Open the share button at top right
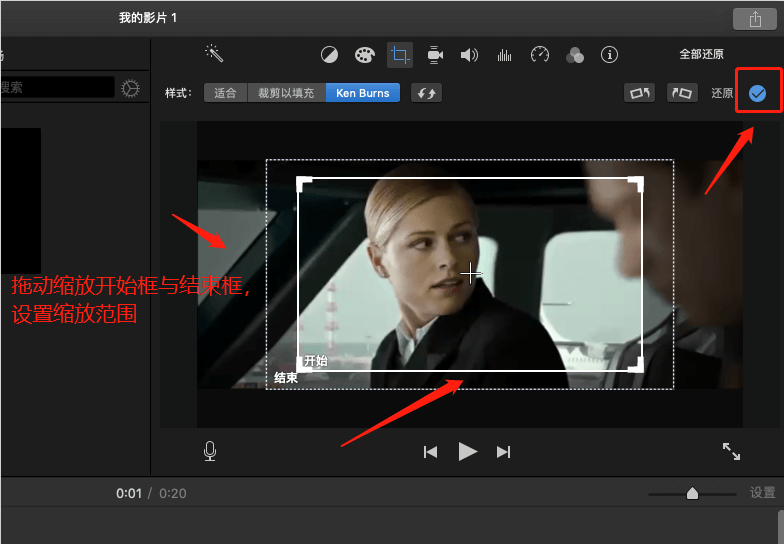Screen dimensions: 784x544 click(755, 19)
